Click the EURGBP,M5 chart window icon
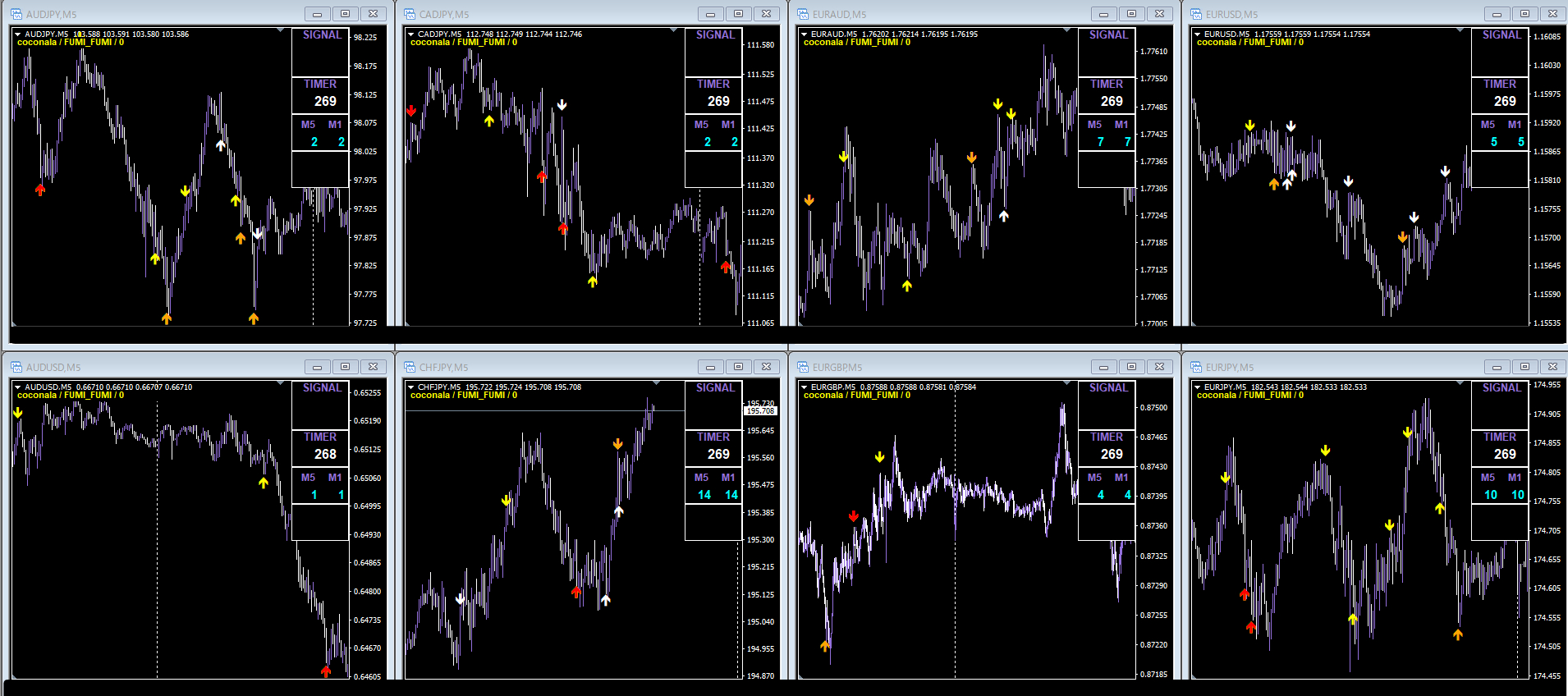Screen dimensions: 1568x696 [x=802, y=367]
